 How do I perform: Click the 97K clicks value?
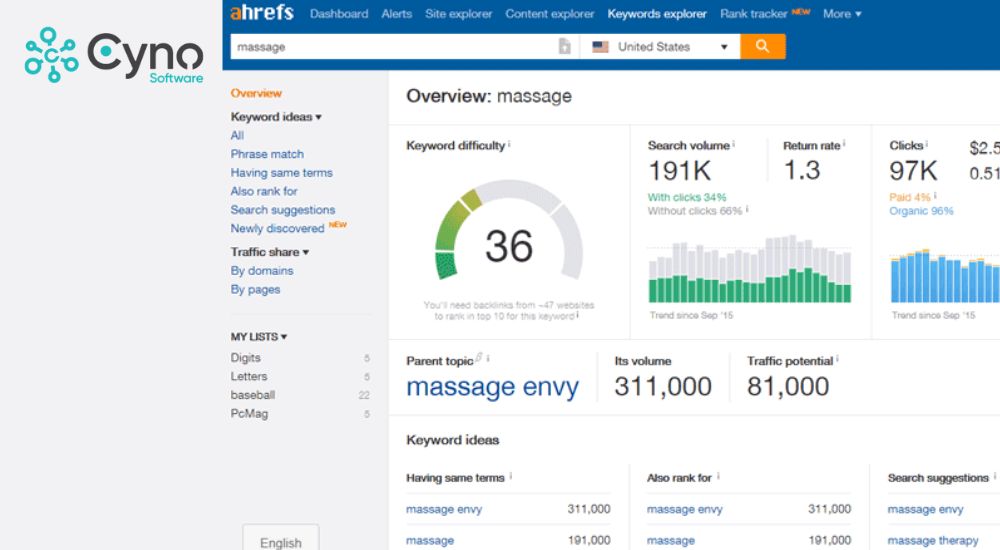[x=913, y=170]
